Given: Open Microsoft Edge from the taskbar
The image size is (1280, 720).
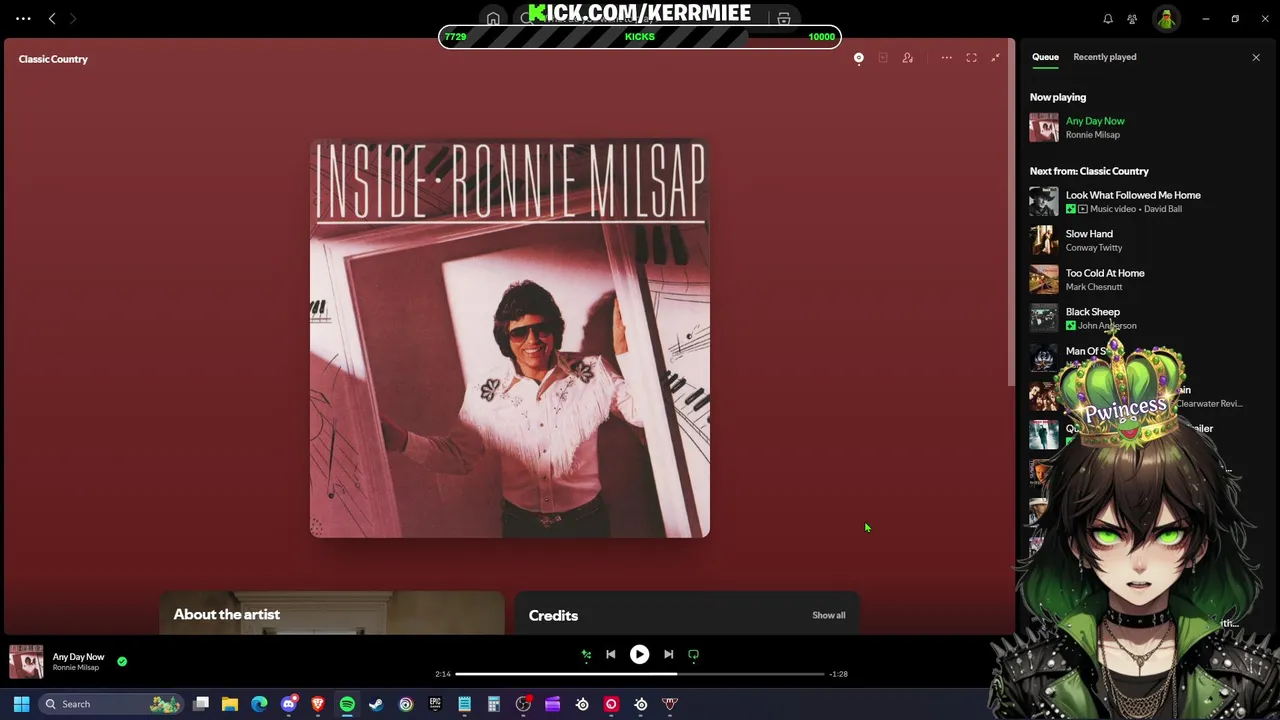Looking at the screenshot, I should point(259,704).
